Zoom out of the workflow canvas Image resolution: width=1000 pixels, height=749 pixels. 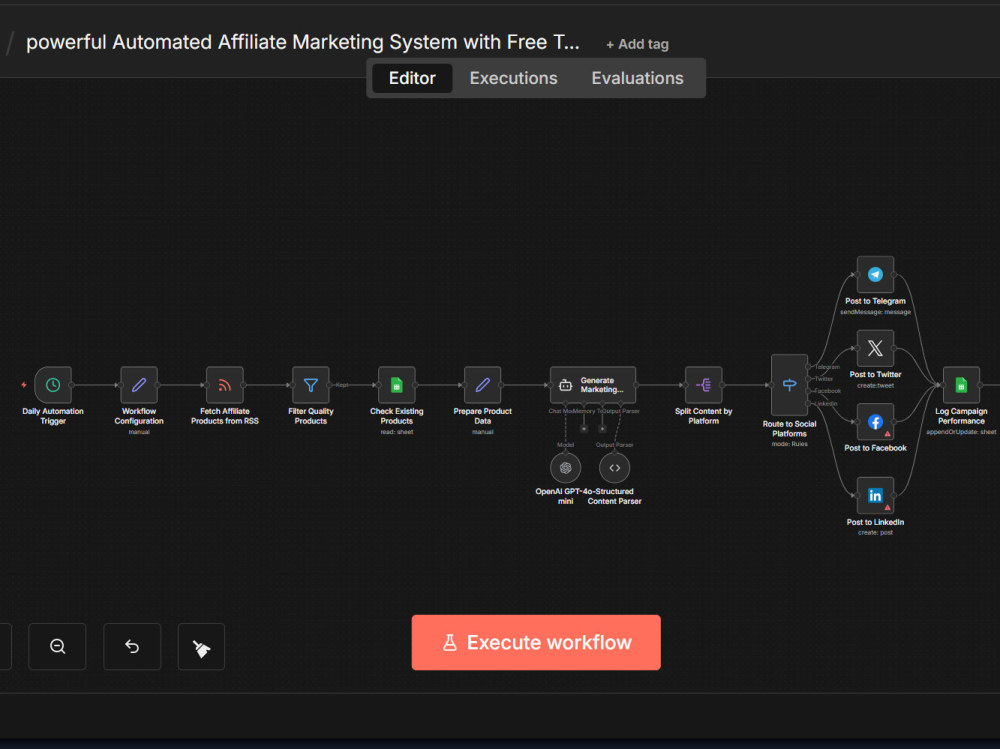coord(57,646)
